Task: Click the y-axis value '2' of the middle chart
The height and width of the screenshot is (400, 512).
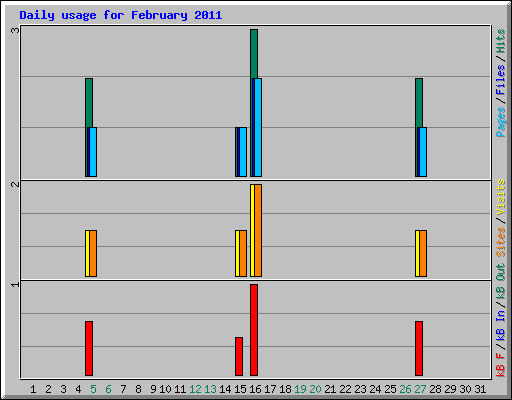Action: (x=15, y=184)
